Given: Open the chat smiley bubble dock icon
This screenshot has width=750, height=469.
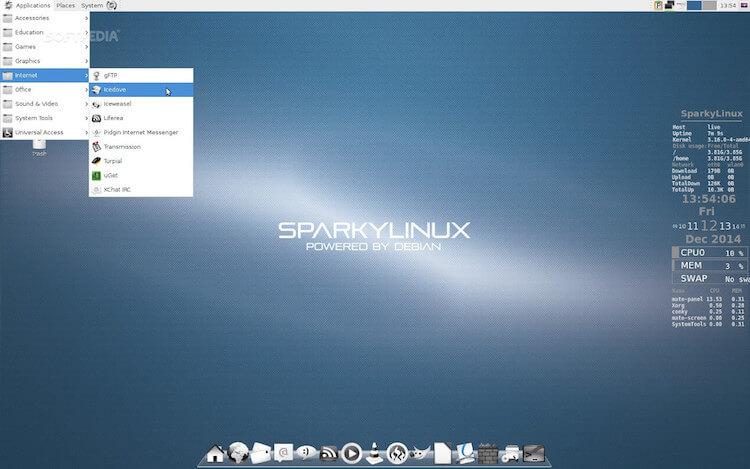Looking at the screenshot, I should [x=306, y=452].
